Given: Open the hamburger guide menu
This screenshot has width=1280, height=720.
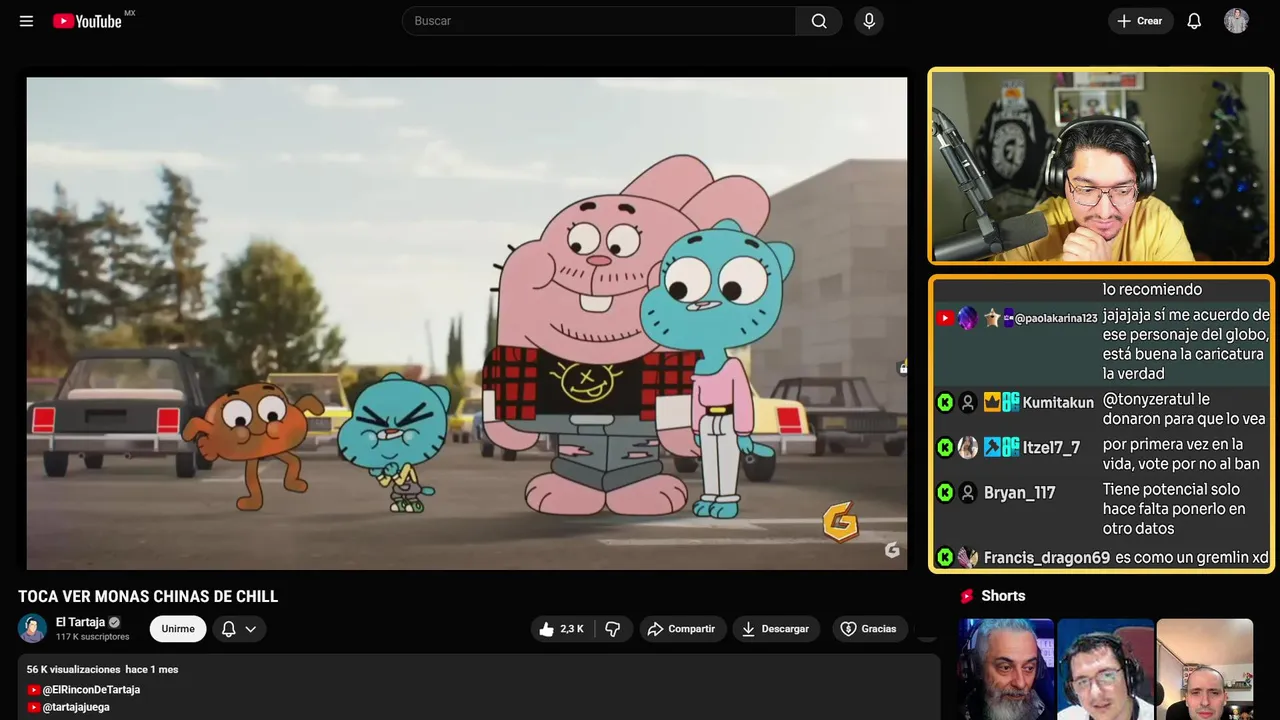Looking at the screenshot, I should click(26, 21).
